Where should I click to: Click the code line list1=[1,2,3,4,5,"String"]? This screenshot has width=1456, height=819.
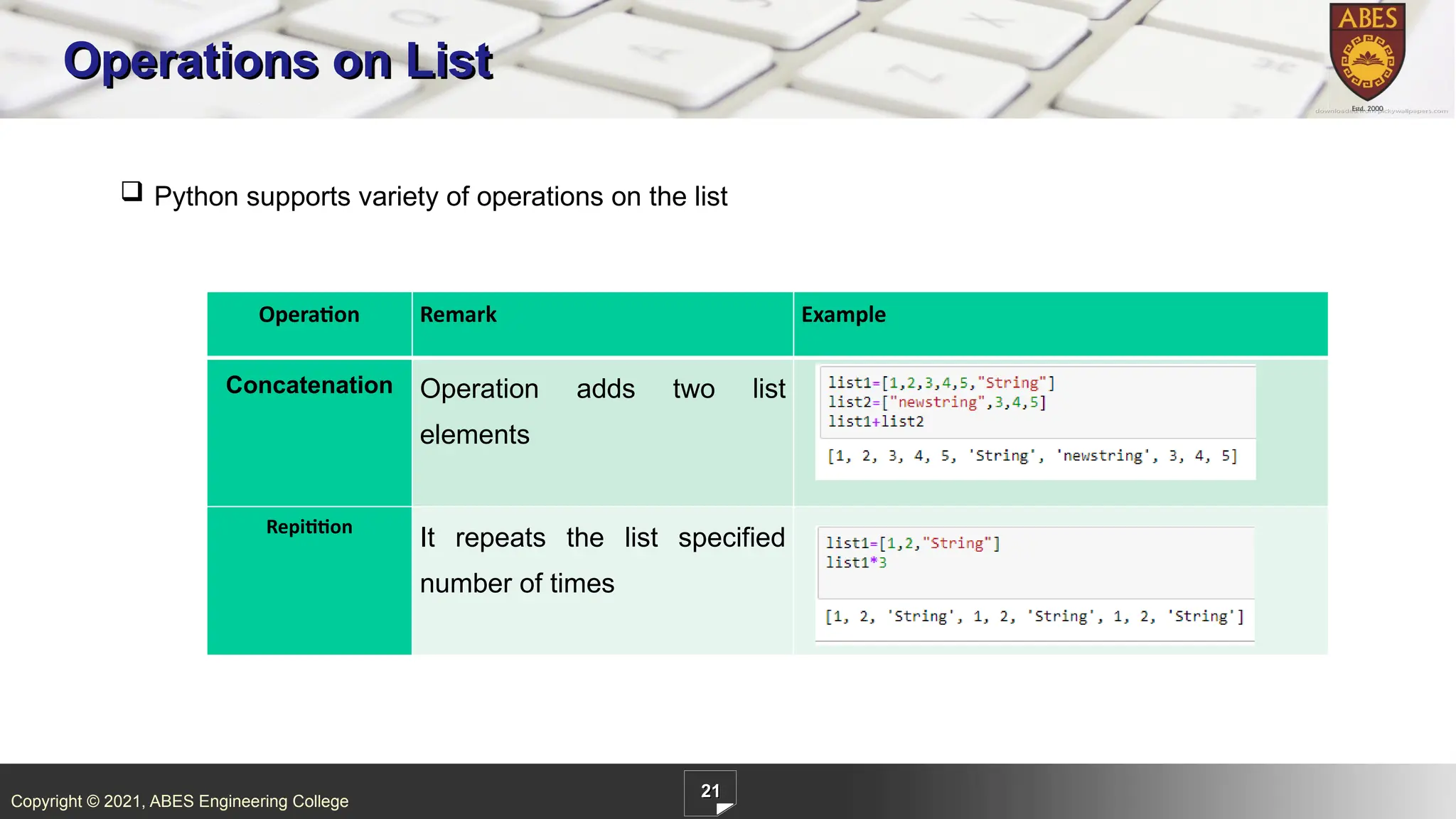(941, 383)
